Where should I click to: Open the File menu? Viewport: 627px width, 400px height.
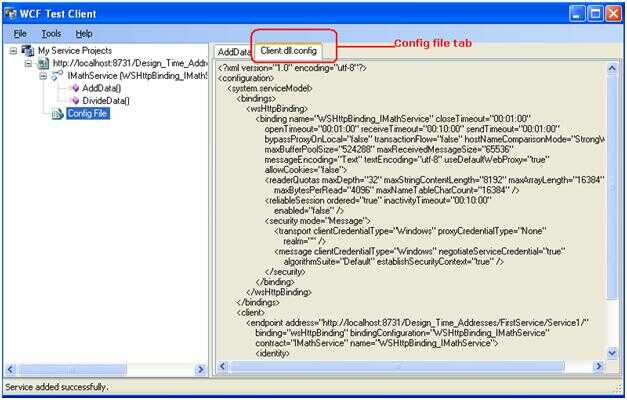[20, 33]
